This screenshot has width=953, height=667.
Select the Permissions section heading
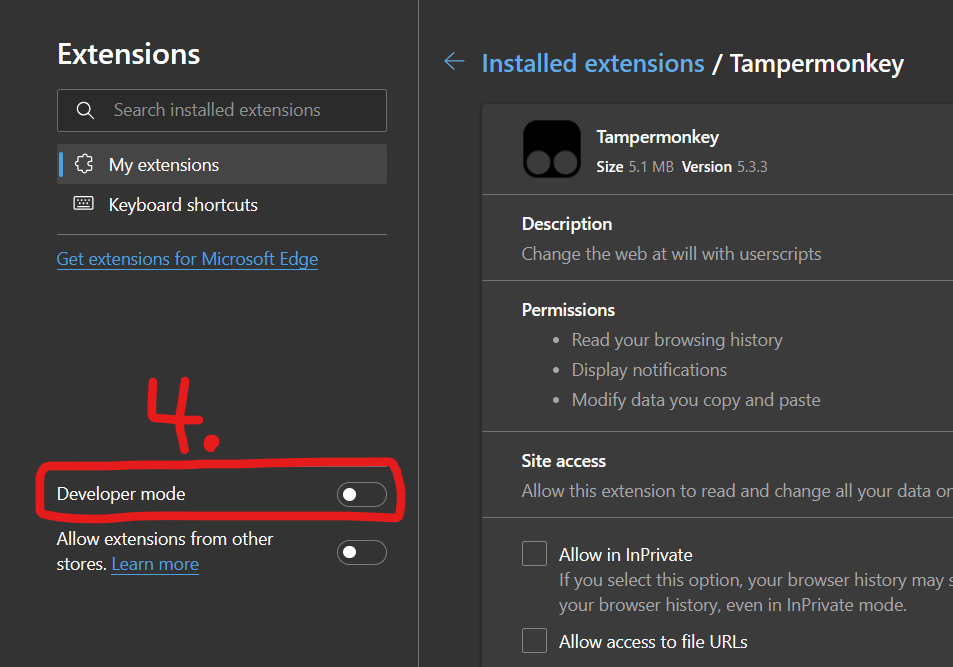568,309
